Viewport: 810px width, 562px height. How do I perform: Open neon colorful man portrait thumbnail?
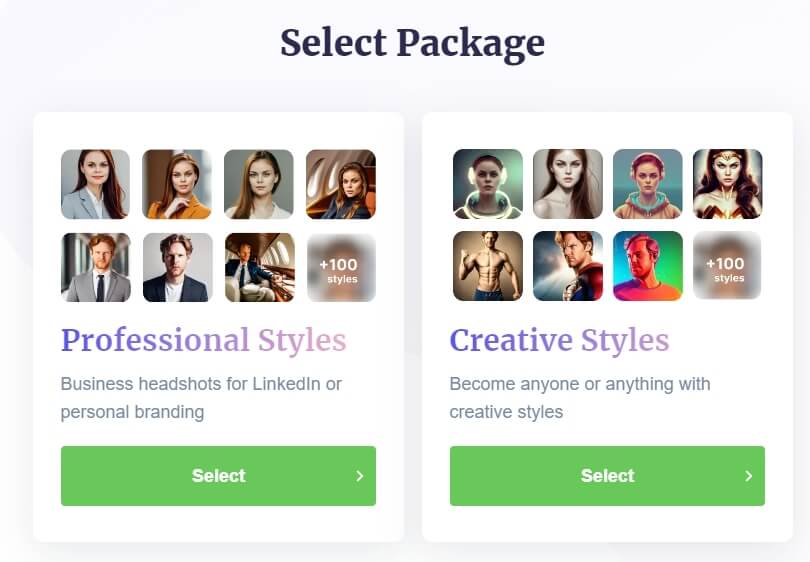pyautogui.click(x=648, y=266)
